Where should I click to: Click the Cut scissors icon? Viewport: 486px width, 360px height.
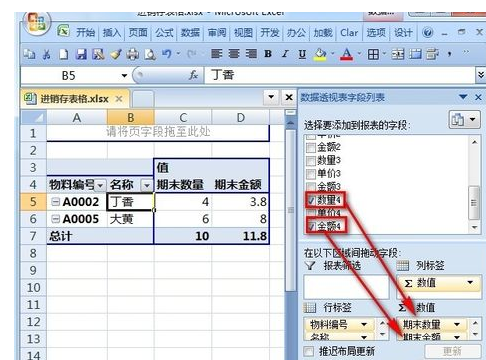coord(46,54)
